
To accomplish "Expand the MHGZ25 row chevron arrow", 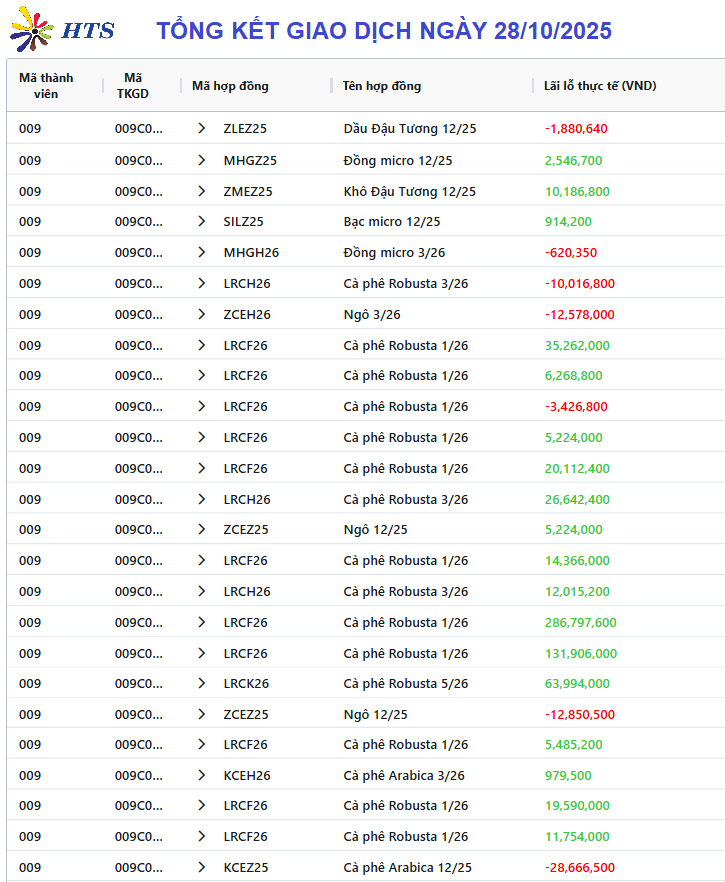I will 201,160.
